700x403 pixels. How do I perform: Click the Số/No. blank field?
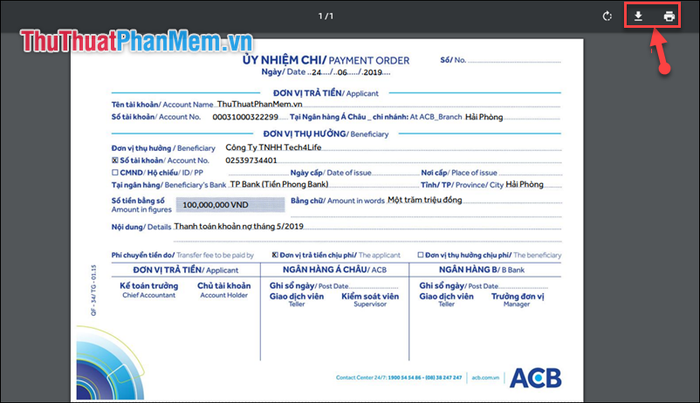pos(514,60)
